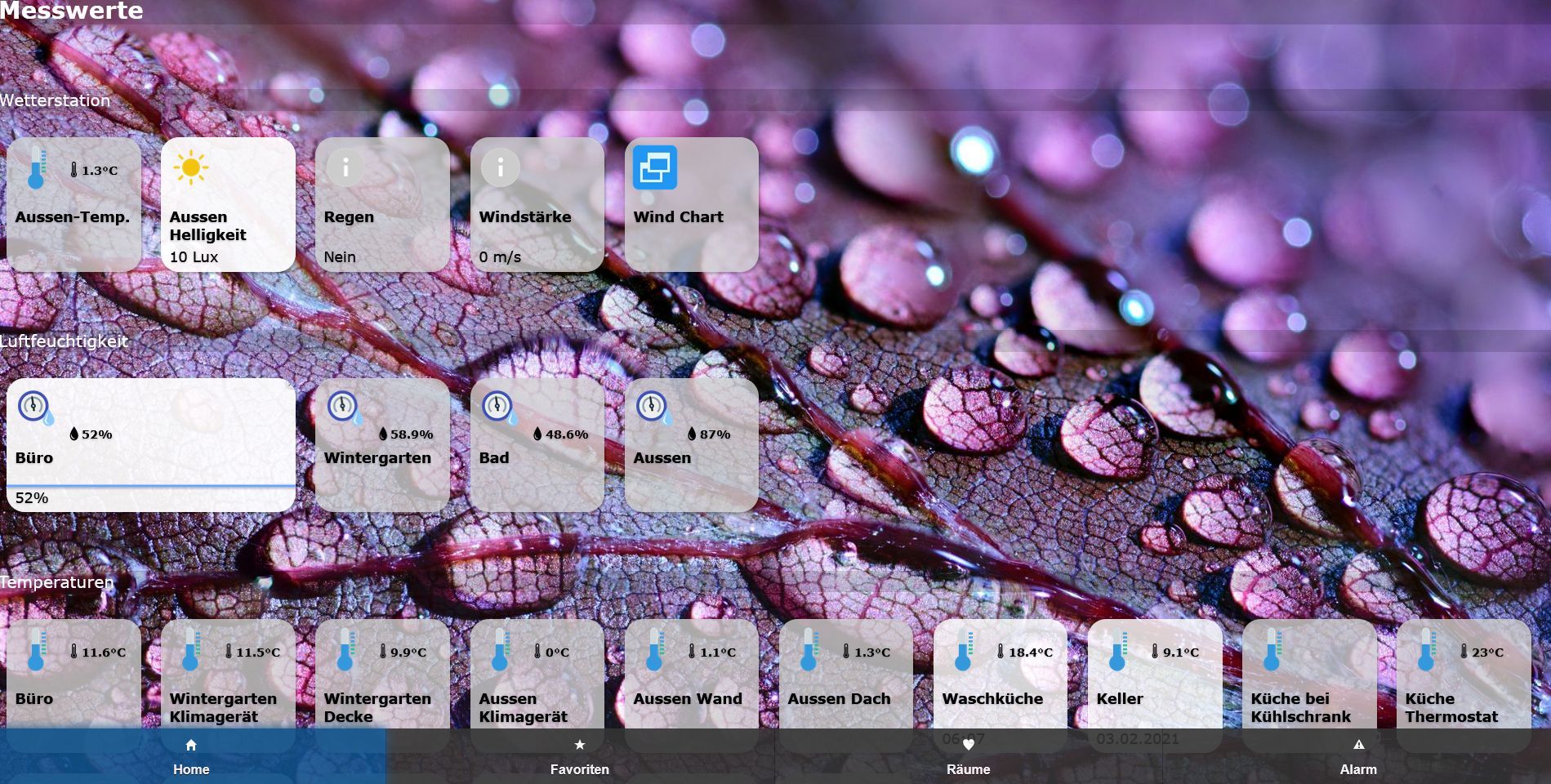The image size is (1551, 784).
Task: Click the 18.4°C Waschküche temperature value
Action: tap(1031, 653)
